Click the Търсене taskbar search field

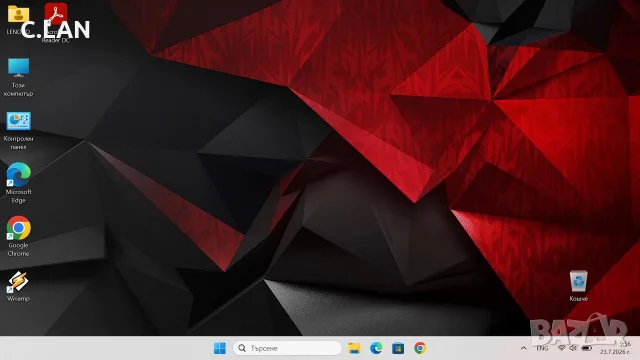[287, 348]
